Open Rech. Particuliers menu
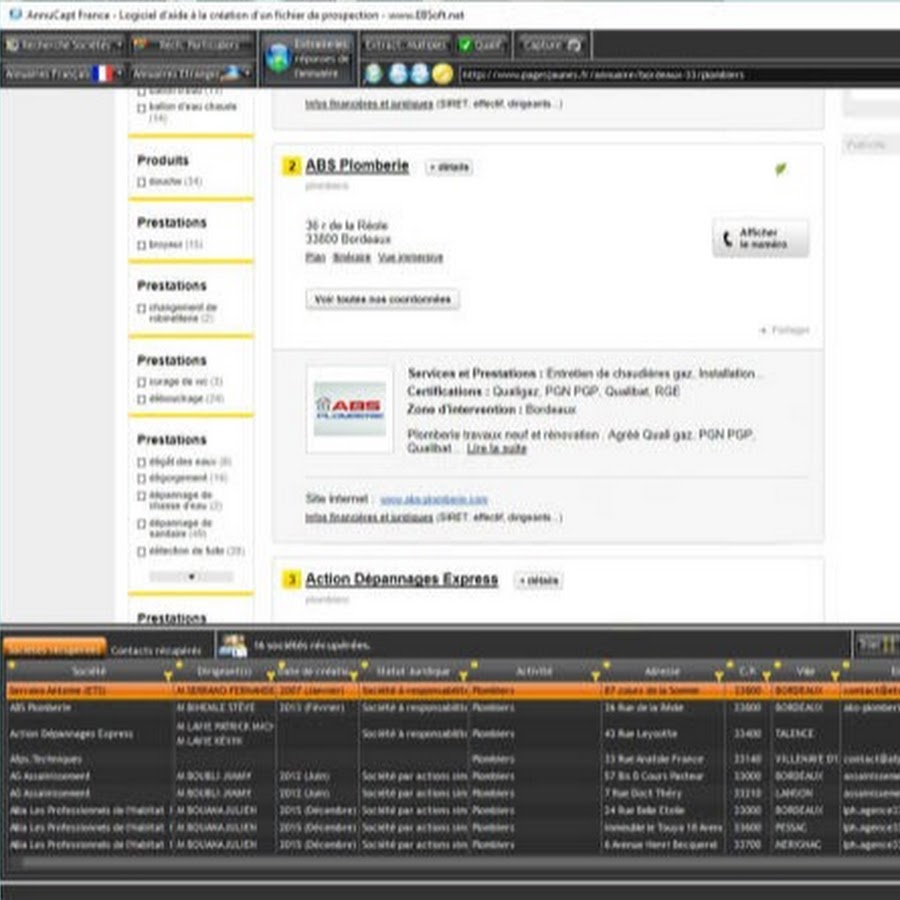The image size is (900, 900). (x=192, y=45)
